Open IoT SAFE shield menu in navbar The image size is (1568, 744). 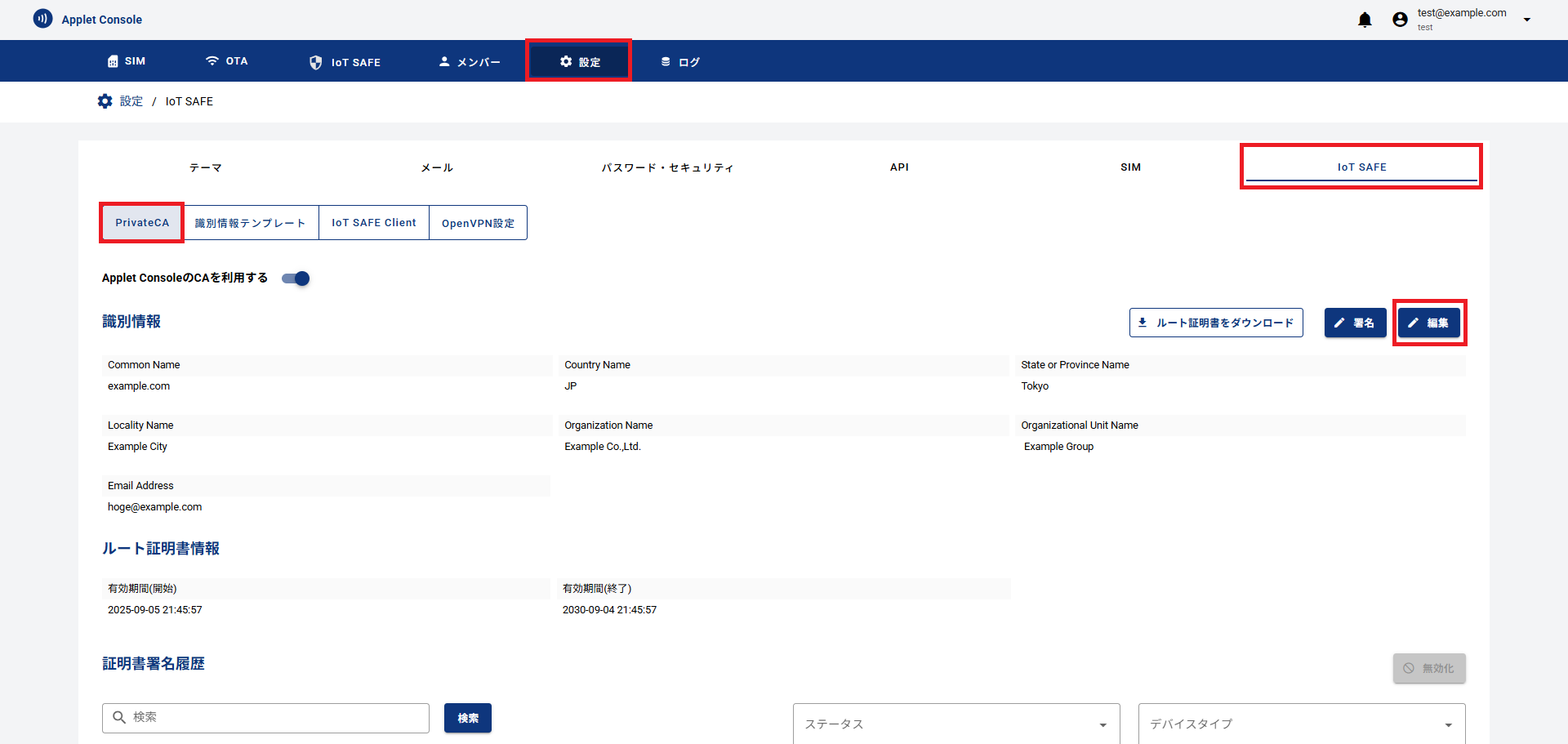click(345, 62)
